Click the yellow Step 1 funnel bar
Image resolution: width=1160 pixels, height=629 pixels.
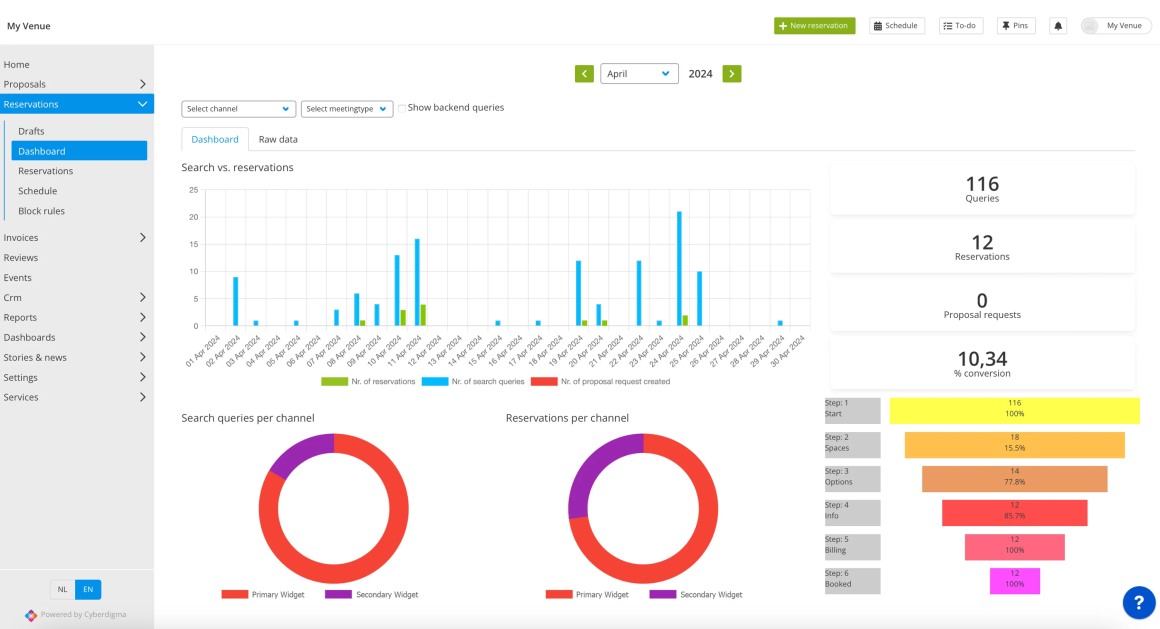(x=1017, y=410)
